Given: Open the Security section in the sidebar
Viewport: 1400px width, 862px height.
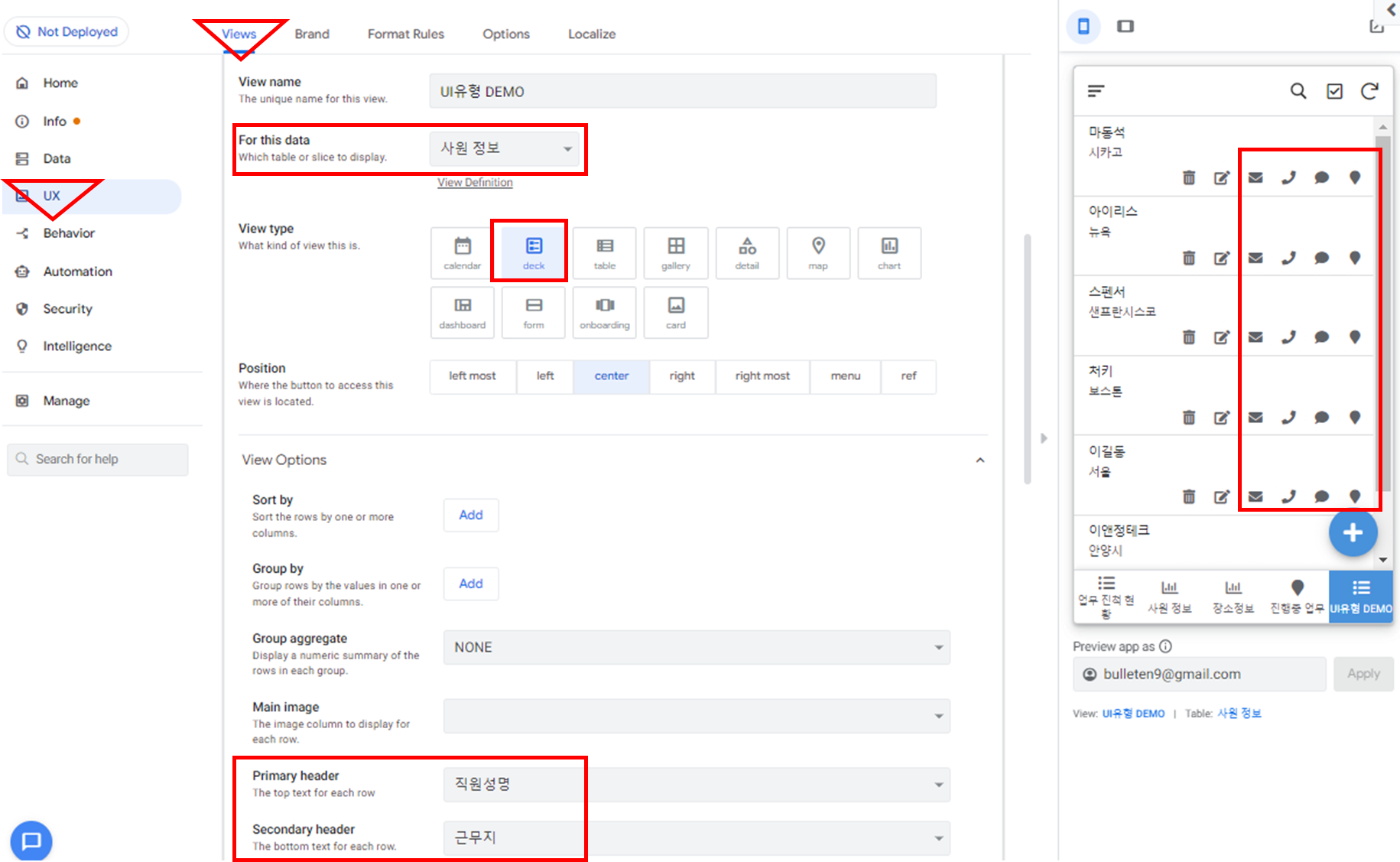Looking at the screenshot, I should click(x=67, y=308).
